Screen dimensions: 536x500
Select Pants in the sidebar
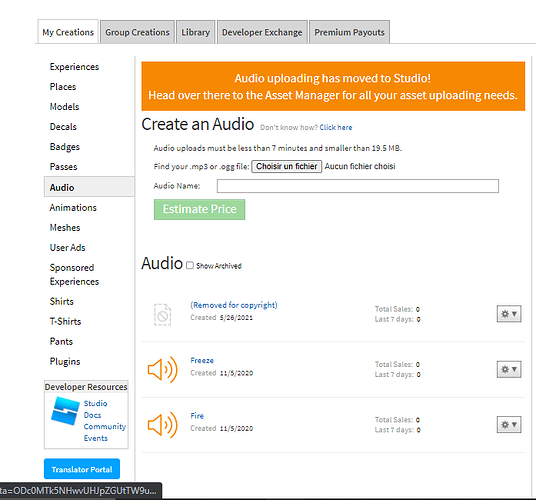pos(61,341)
